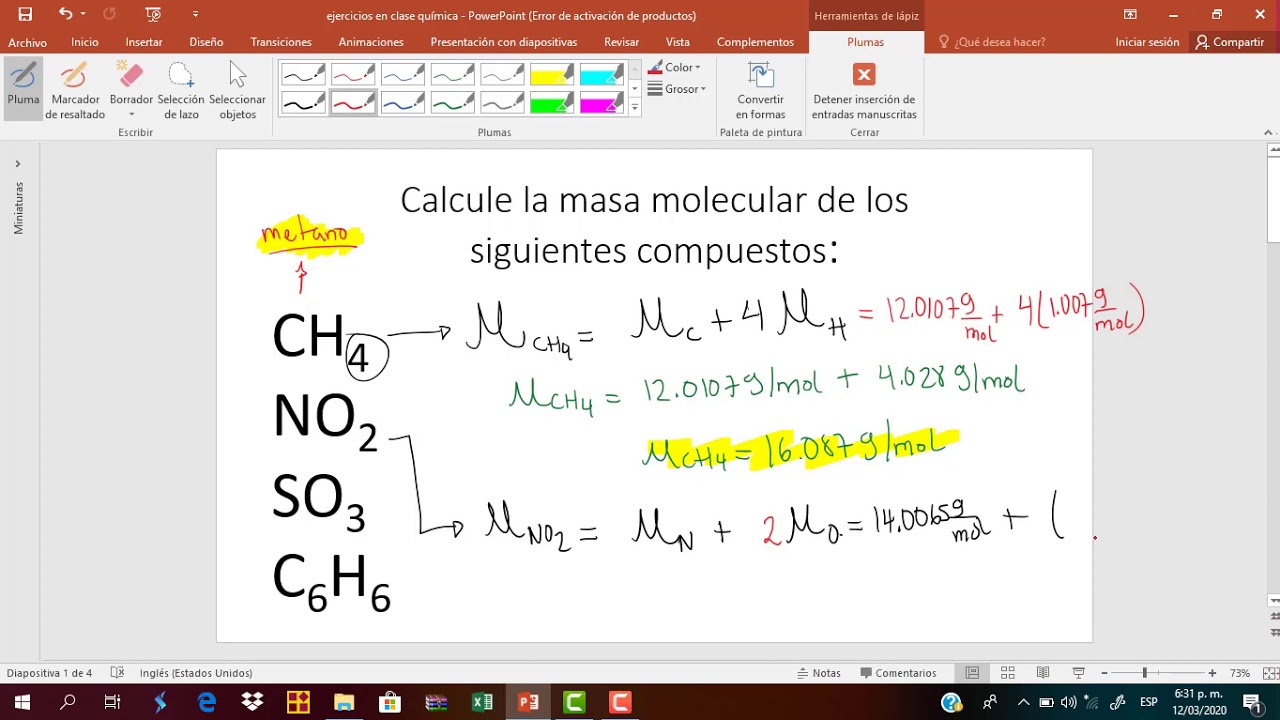
Task: Go up one row in the pen gallery
Action: click(634, 70)
